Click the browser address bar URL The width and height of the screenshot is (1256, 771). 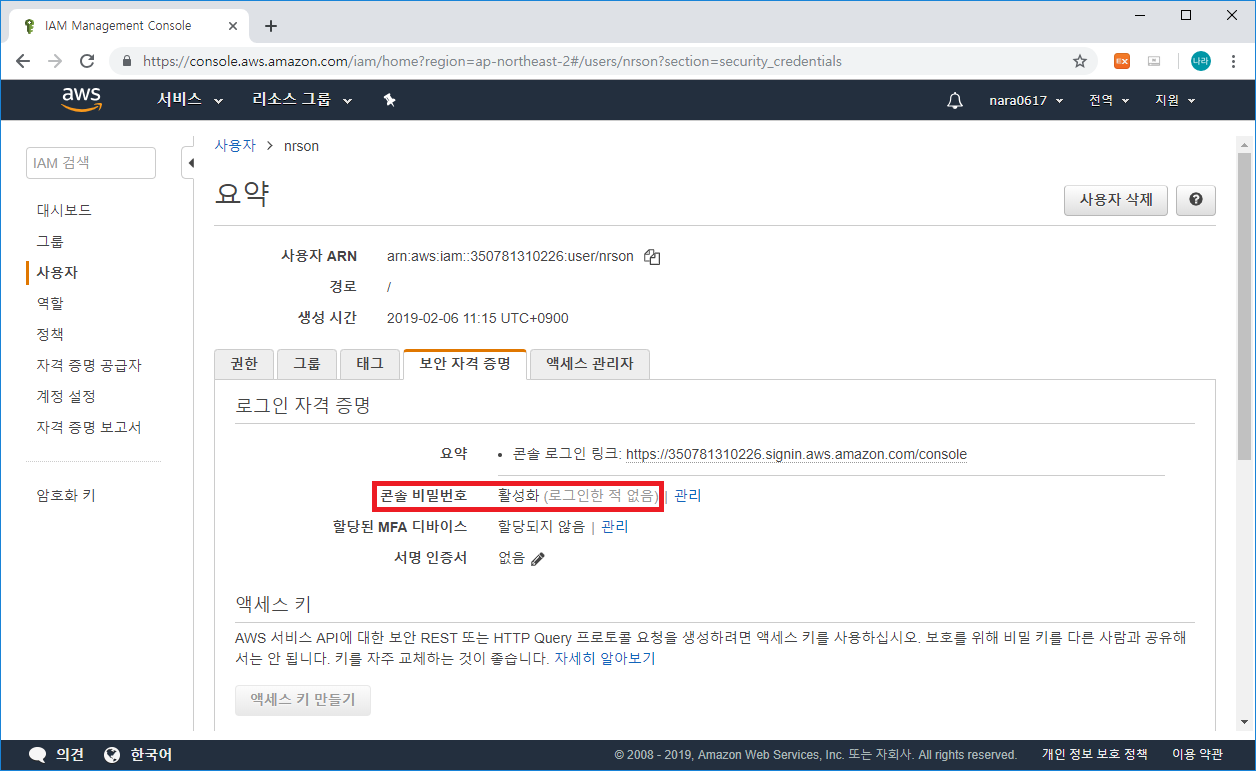[492, 61]
